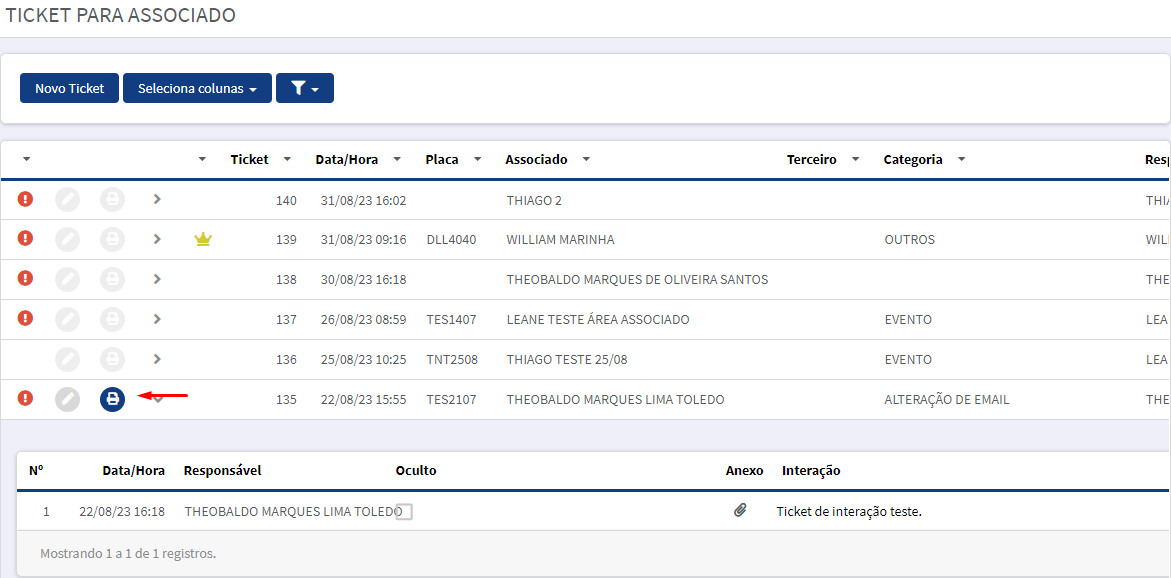Screen dimensions: 1171x578
Task: Click the edit pencil icon for ticket 136
Action: (67, 359)
